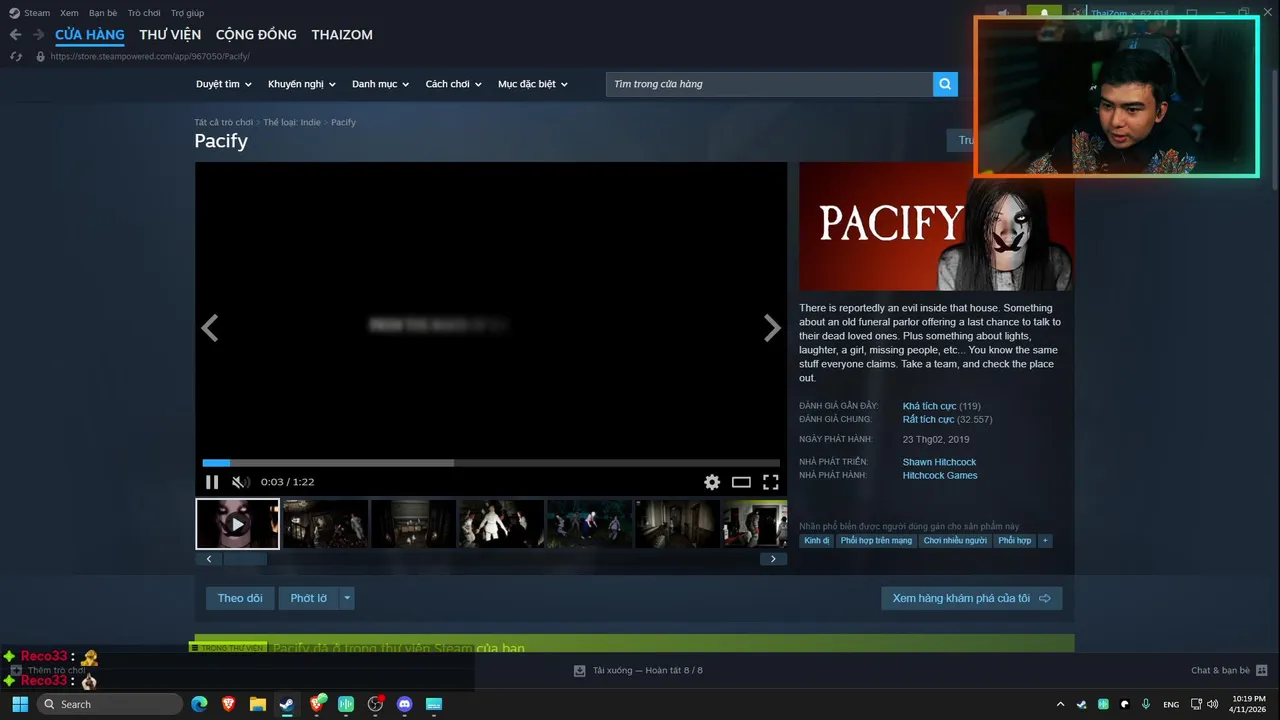
Task: Select the Kinh dị tag
Action: click(x=817, y=541)
